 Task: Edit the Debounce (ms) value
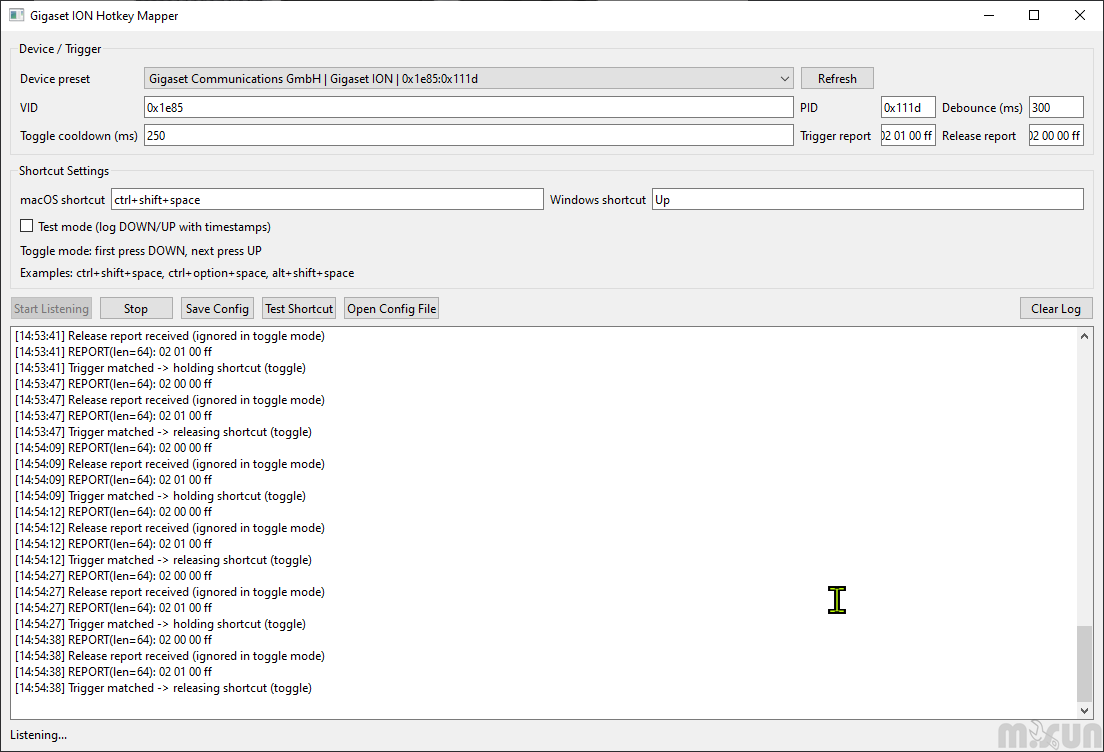click(1056, 107)
